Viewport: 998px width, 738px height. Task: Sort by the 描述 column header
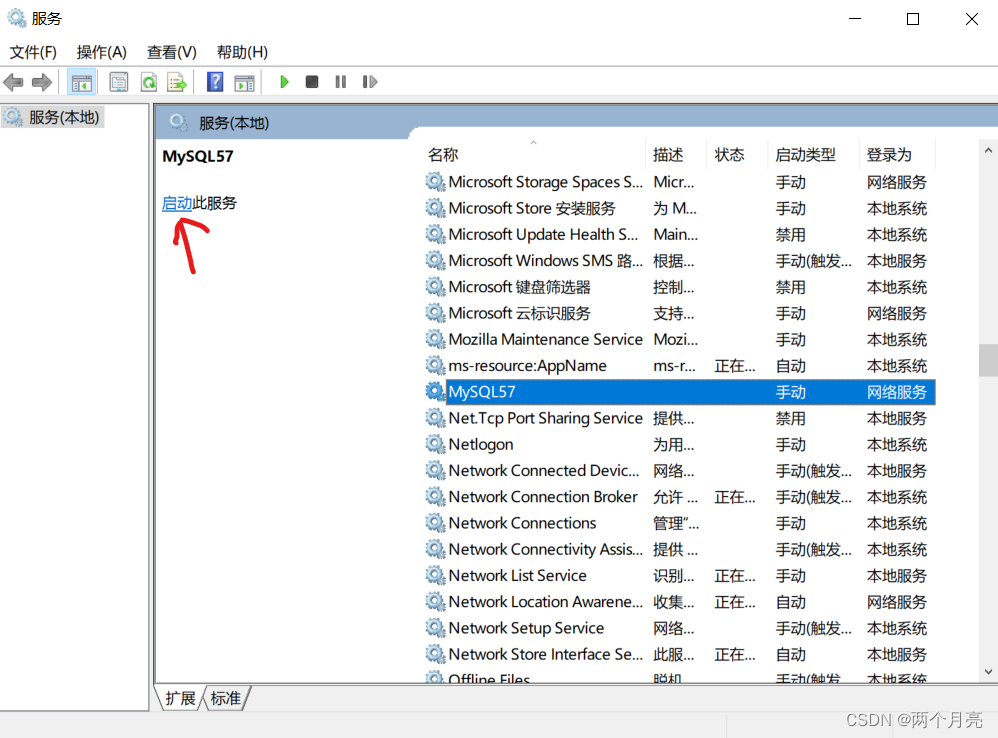676,155
